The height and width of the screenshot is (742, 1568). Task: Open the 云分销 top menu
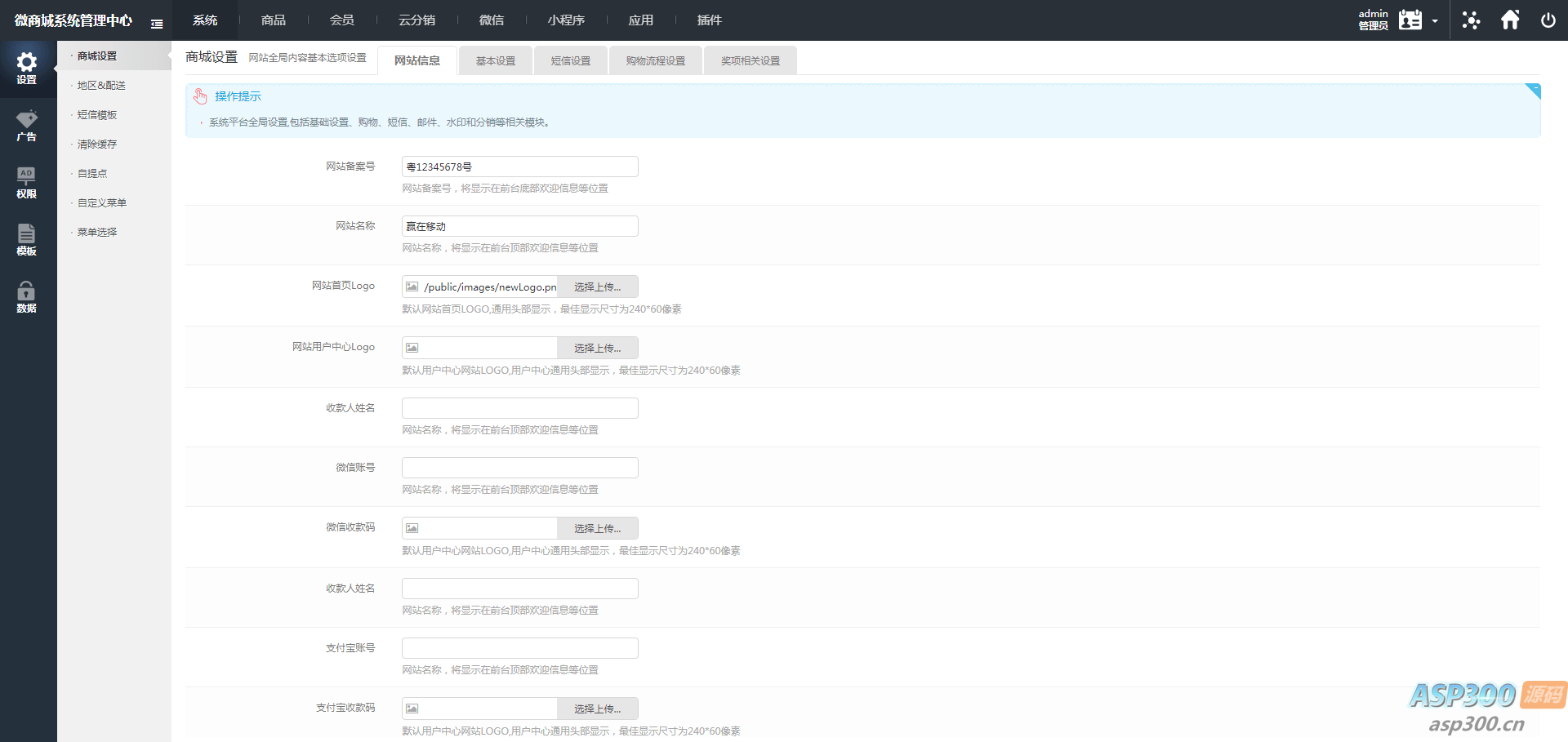pos(416,20)
